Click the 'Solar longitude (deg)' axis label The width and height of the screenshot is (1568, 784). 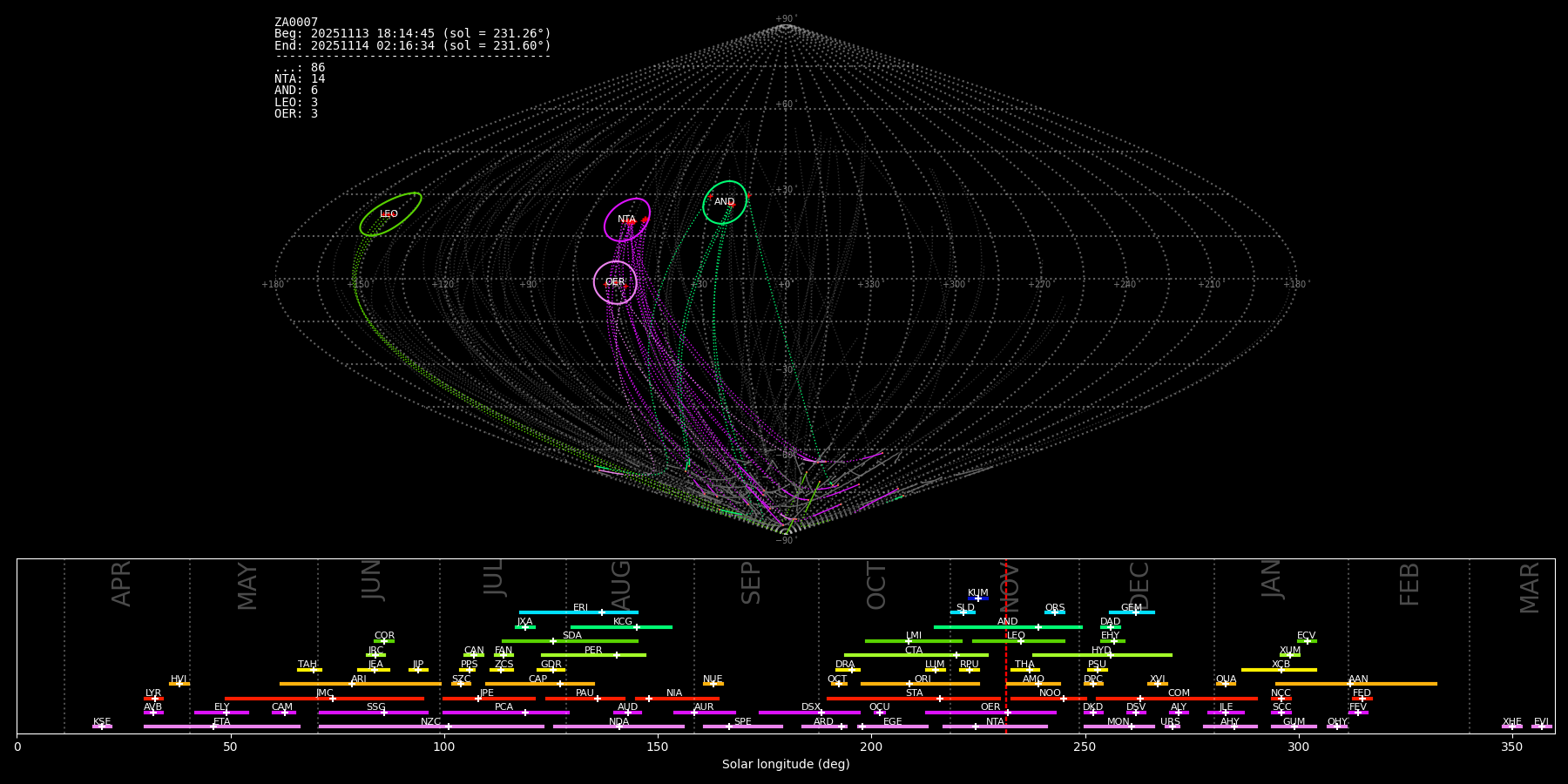(x=786, y=765)
